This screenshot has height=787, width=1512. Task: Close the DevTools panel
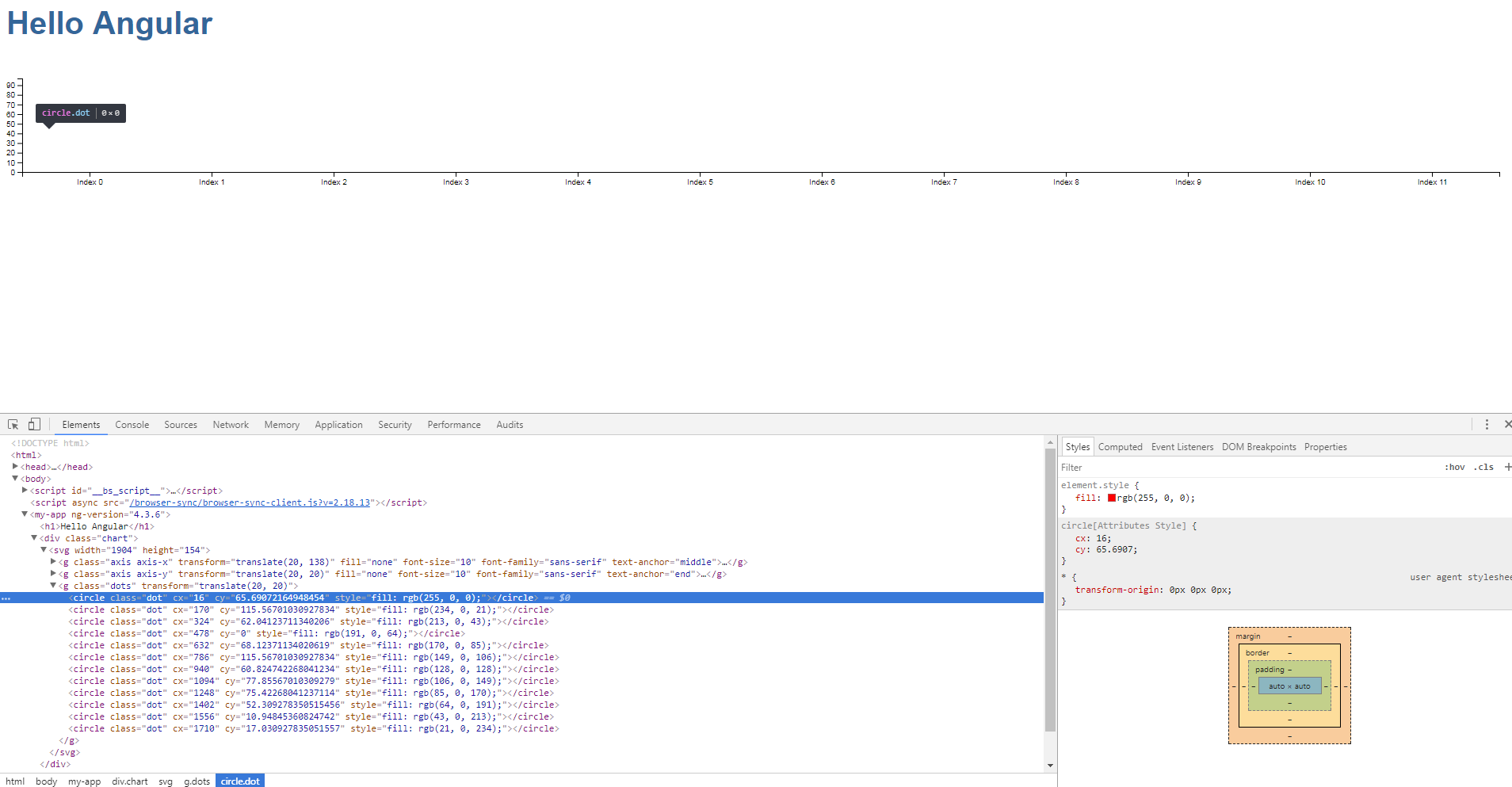(x=1507, y=425)
